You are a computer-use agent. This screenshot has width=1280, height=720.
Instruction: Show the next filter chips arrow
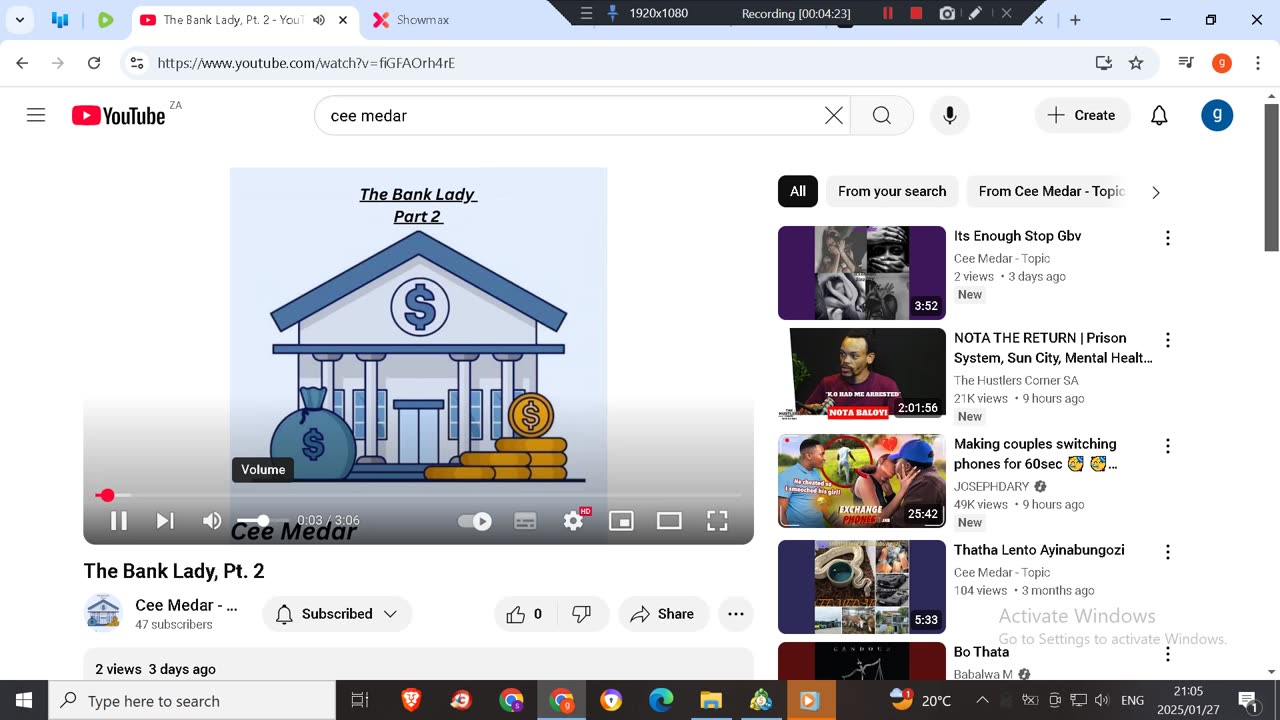(1156, 192)
